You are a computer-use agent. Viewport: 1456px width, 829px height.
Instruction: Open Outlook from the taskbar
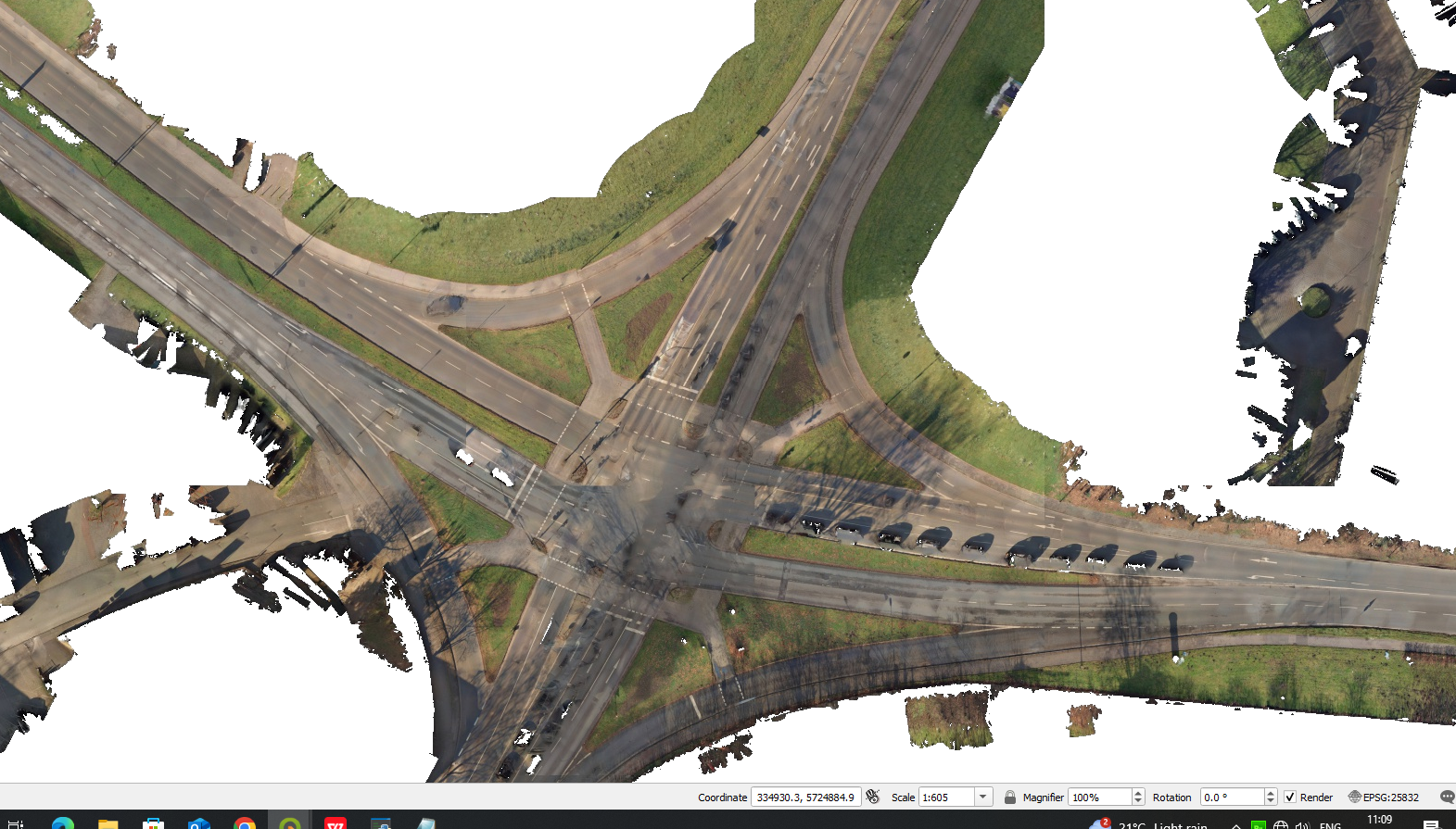pos(198,823)
